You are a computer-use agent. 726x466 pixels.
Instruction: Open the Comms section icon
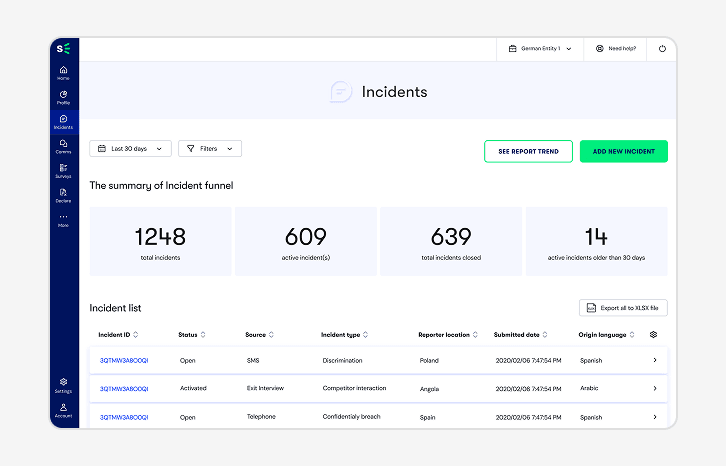(x=63, y=146)
